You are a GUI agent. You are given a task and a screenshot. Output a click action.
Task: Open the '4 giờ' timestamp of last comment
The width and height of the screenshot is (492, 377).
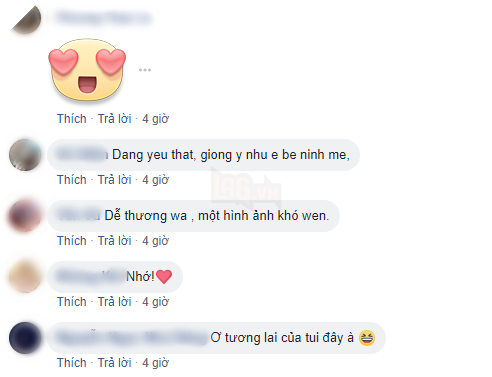click(x=156, y=363)
